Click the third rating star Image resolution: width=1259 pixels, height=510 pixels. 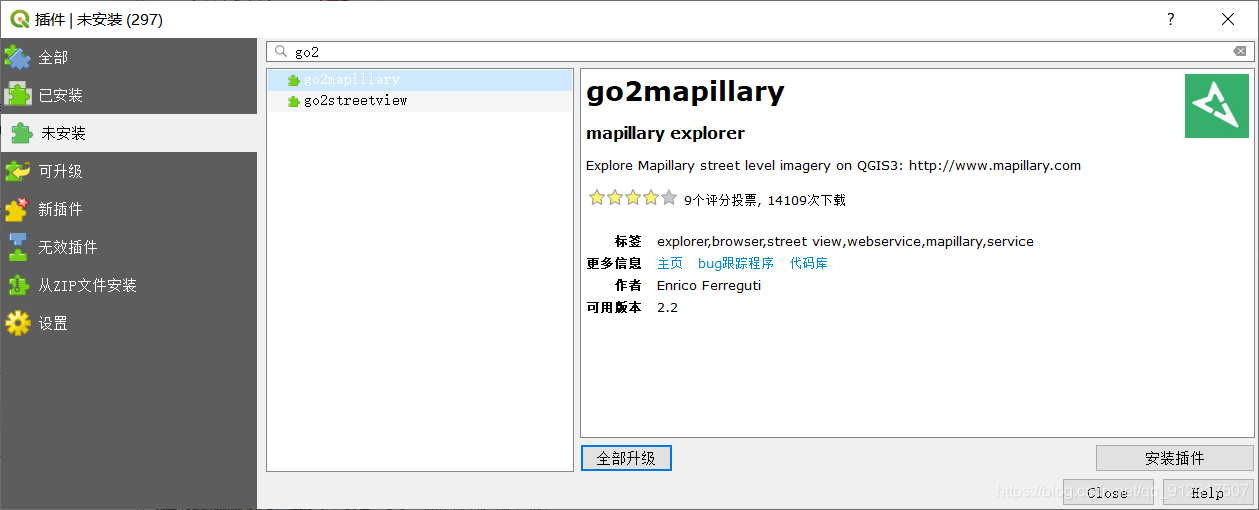[633, 198]
